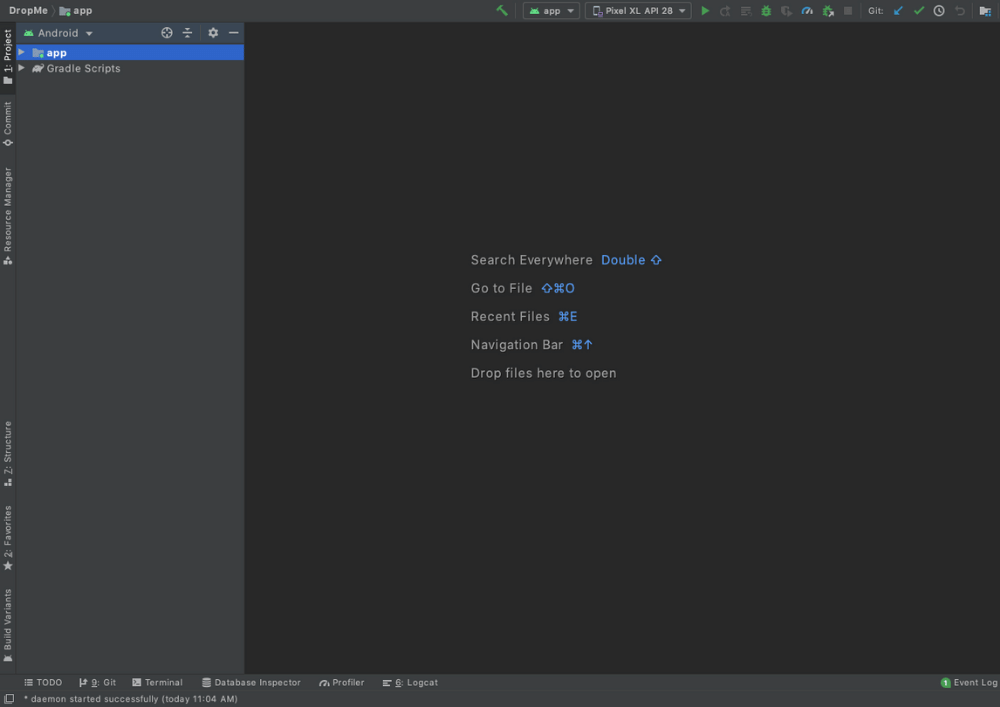
Task: Open the app run configuration dropdown
Action: (x=551, y=11)
